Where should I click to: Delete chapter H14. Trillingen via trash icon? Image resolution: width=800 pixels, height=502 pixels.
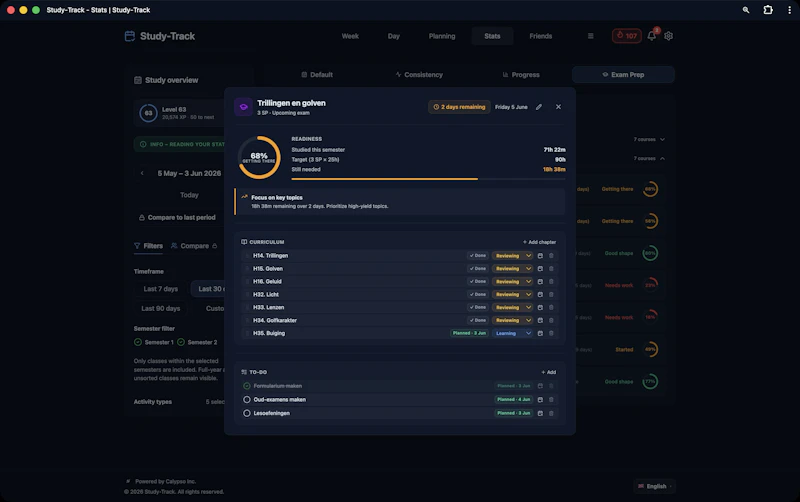[551, 256]
